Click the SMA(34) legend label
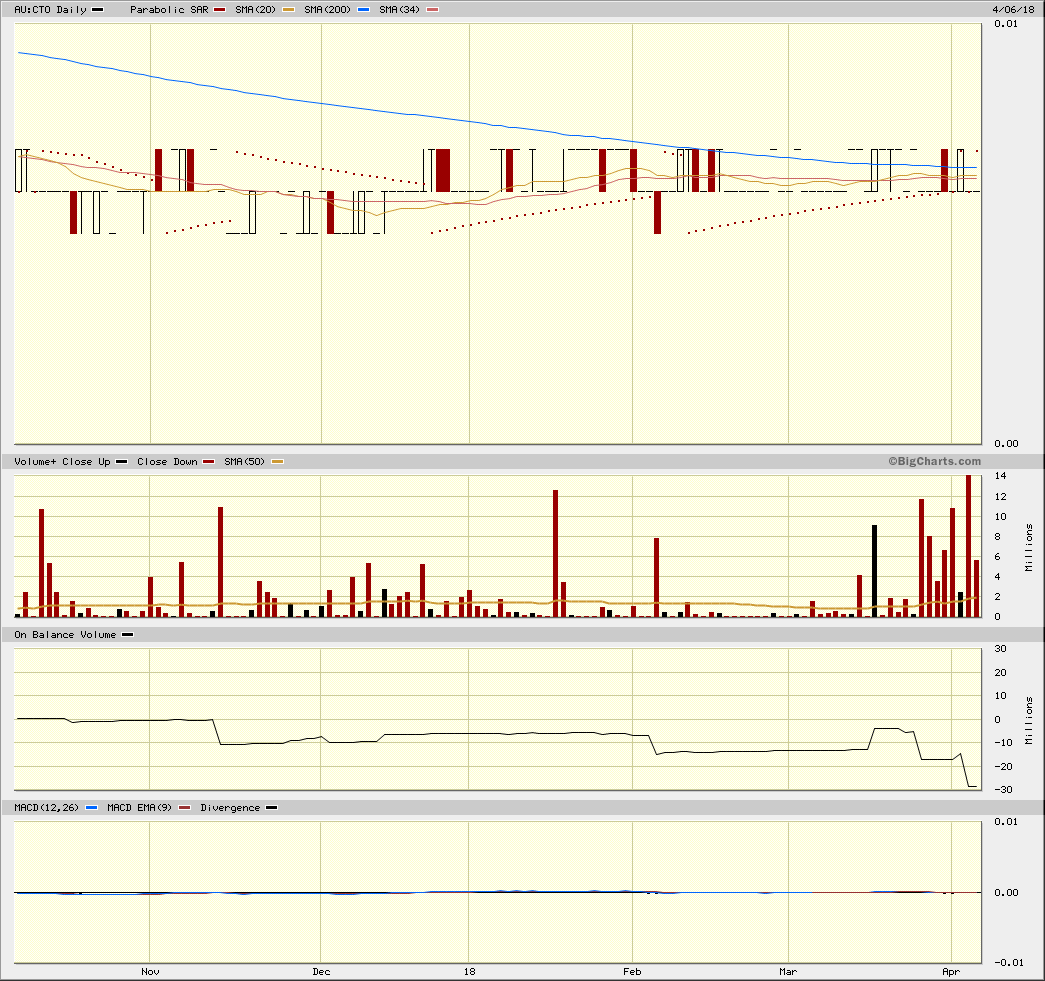Screen dimensions: 1045x981 click(x=399, y=9)
